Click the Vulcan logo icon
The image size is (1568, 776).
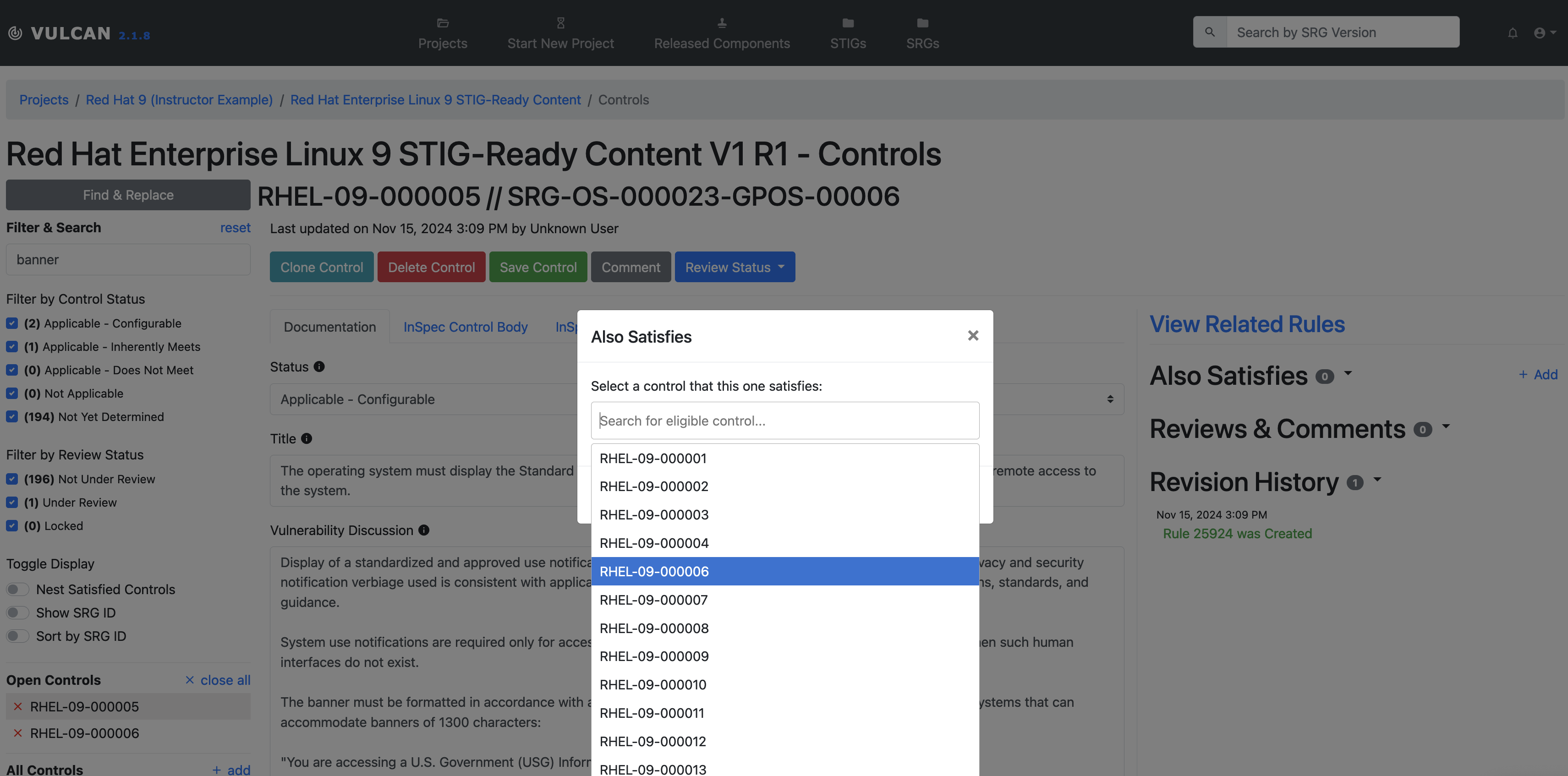[16, 33]
